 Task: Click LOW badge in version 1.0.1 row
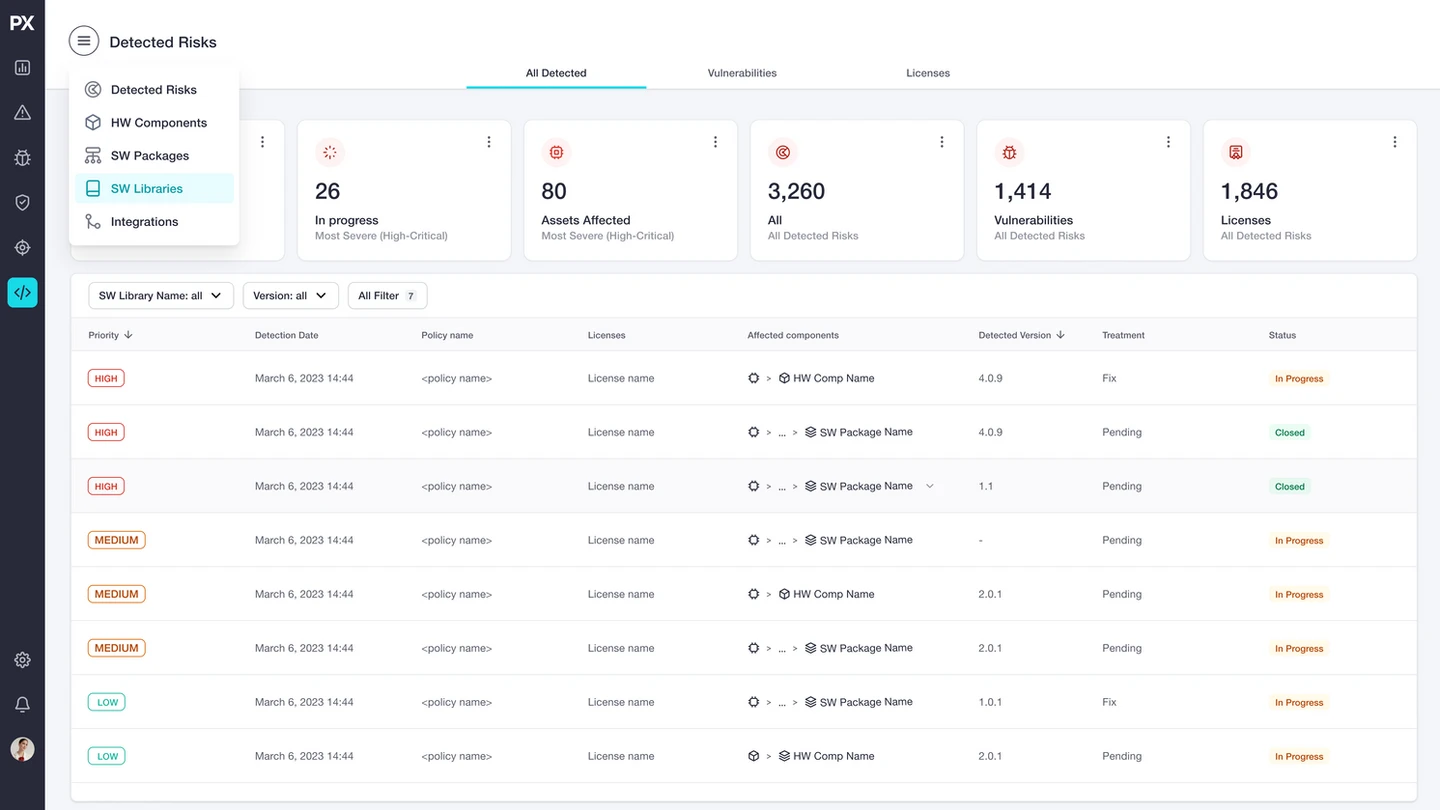coord(108,702)
